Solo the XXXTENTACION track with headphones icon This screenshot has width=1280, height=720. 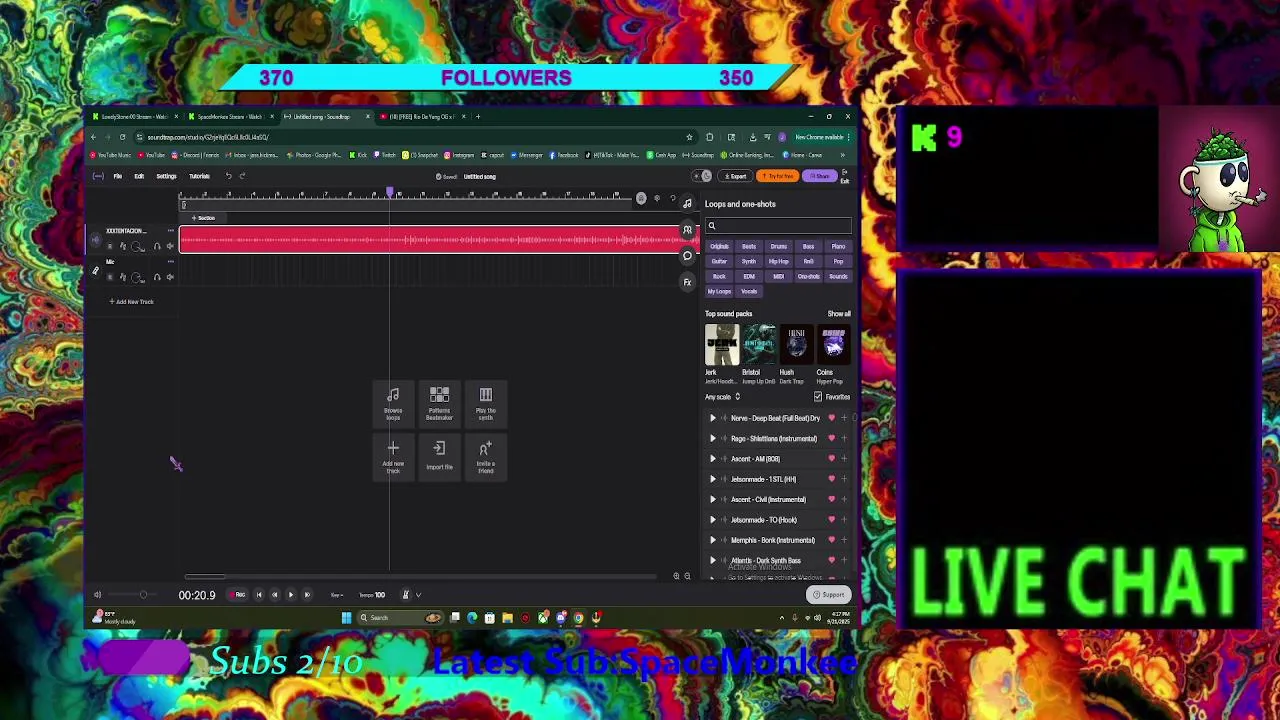tap(157, 246)
